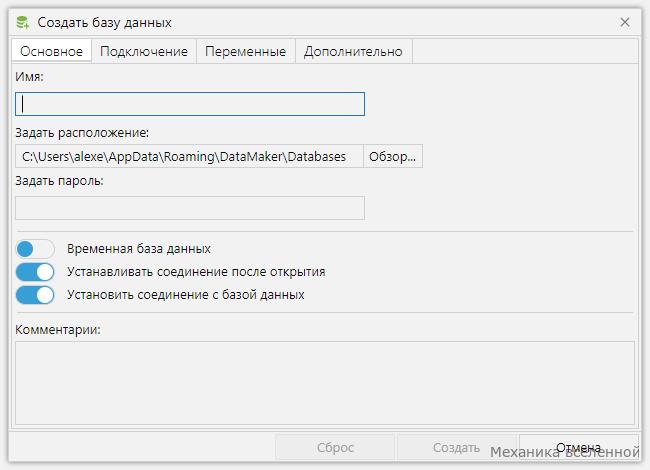
Task: Switch to the Подключение tab
Action: (x=144, y=51)
